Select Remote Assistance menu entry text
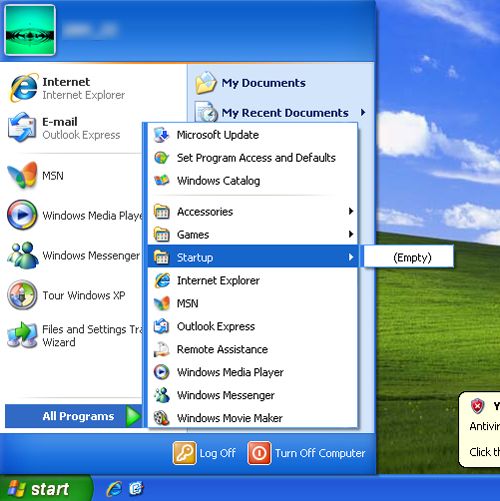Viewport: 500px width, 501px height. 222,349
